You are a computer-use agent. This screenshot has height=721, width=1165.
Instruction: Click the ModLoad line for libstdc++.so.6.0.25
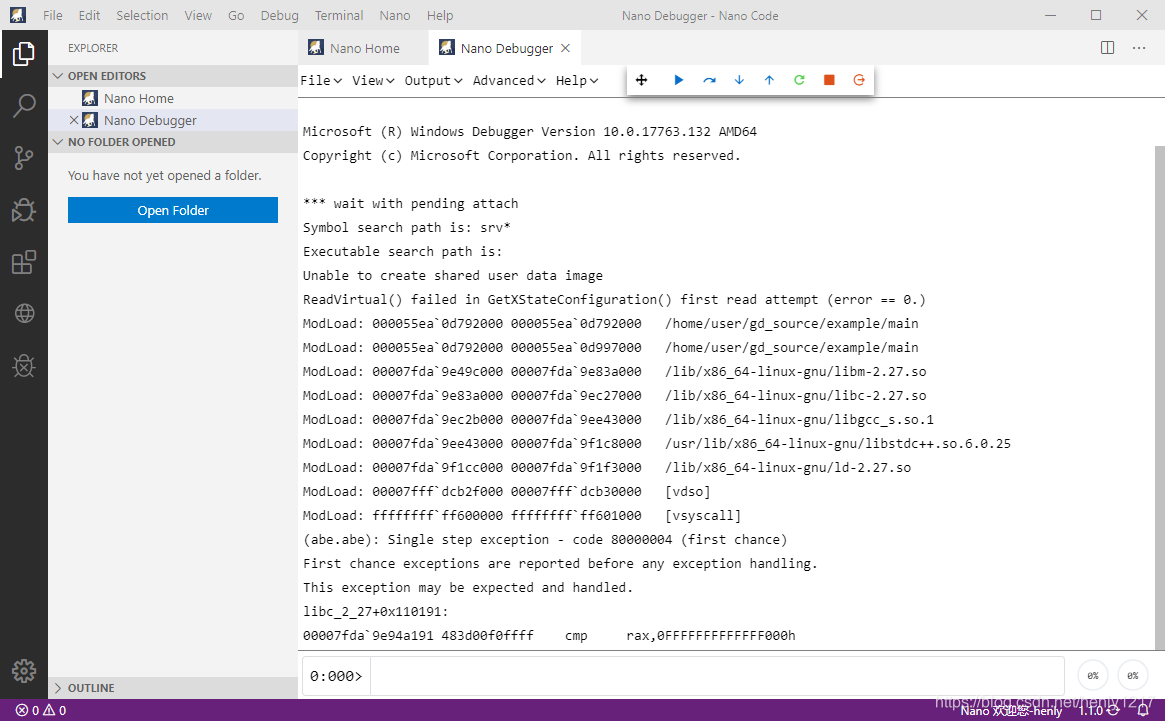pos(657,443)
